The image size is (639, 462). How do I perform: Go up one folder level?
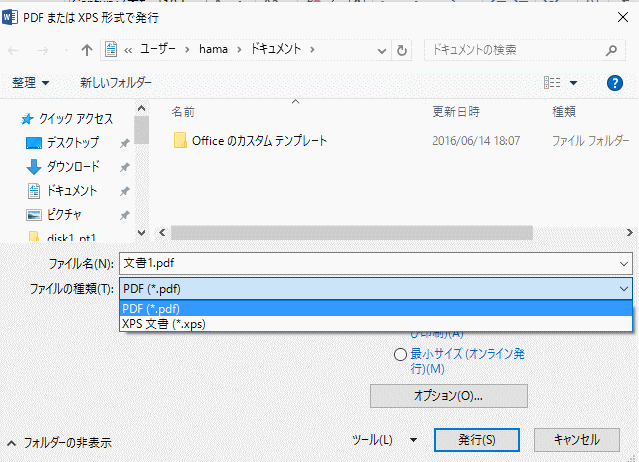click(86, 50)
